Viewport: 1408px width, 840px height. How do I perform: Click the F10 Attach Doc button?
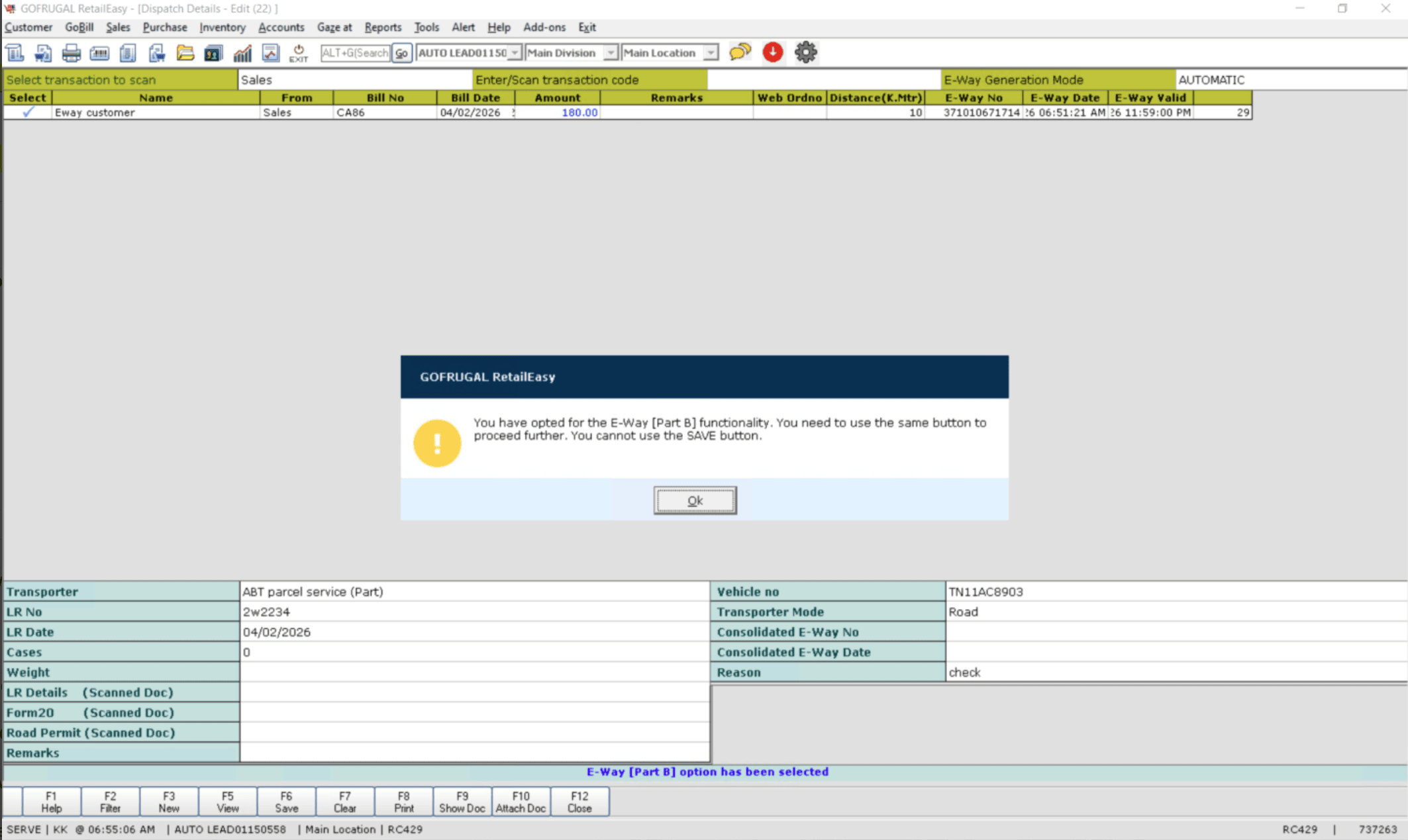click(x=521, y=802)
